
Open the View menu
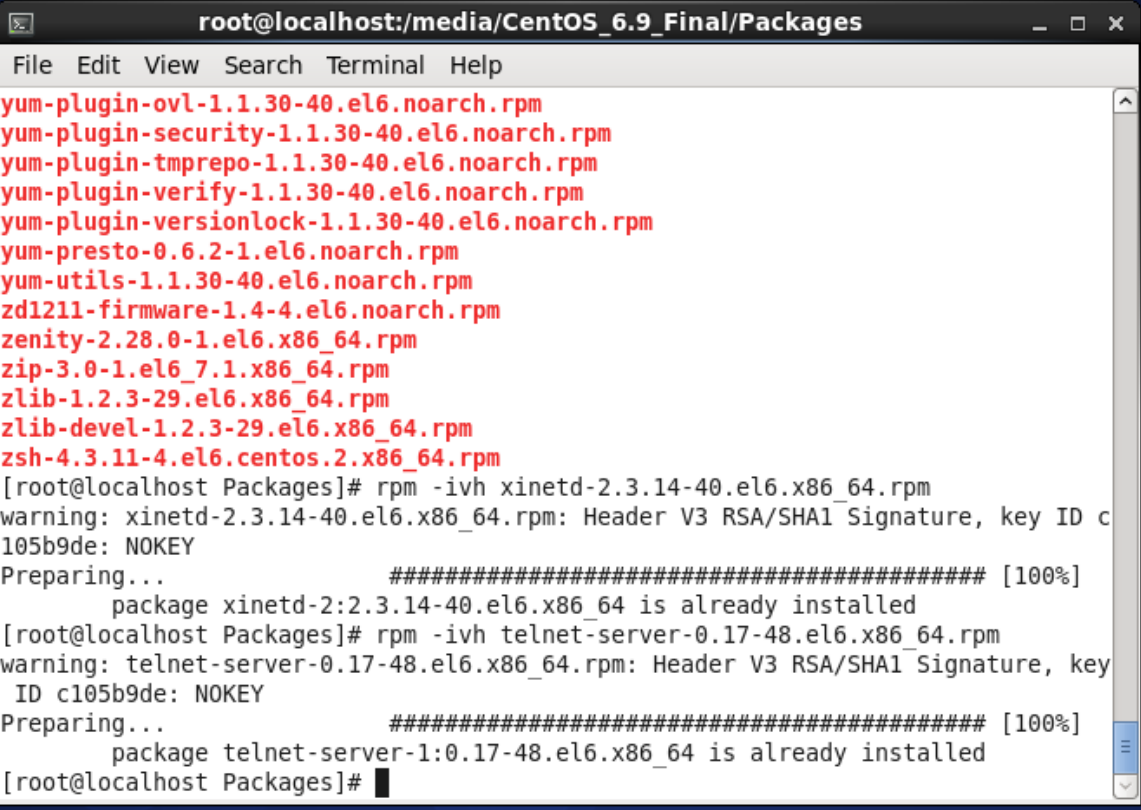(x=171, y=65)
